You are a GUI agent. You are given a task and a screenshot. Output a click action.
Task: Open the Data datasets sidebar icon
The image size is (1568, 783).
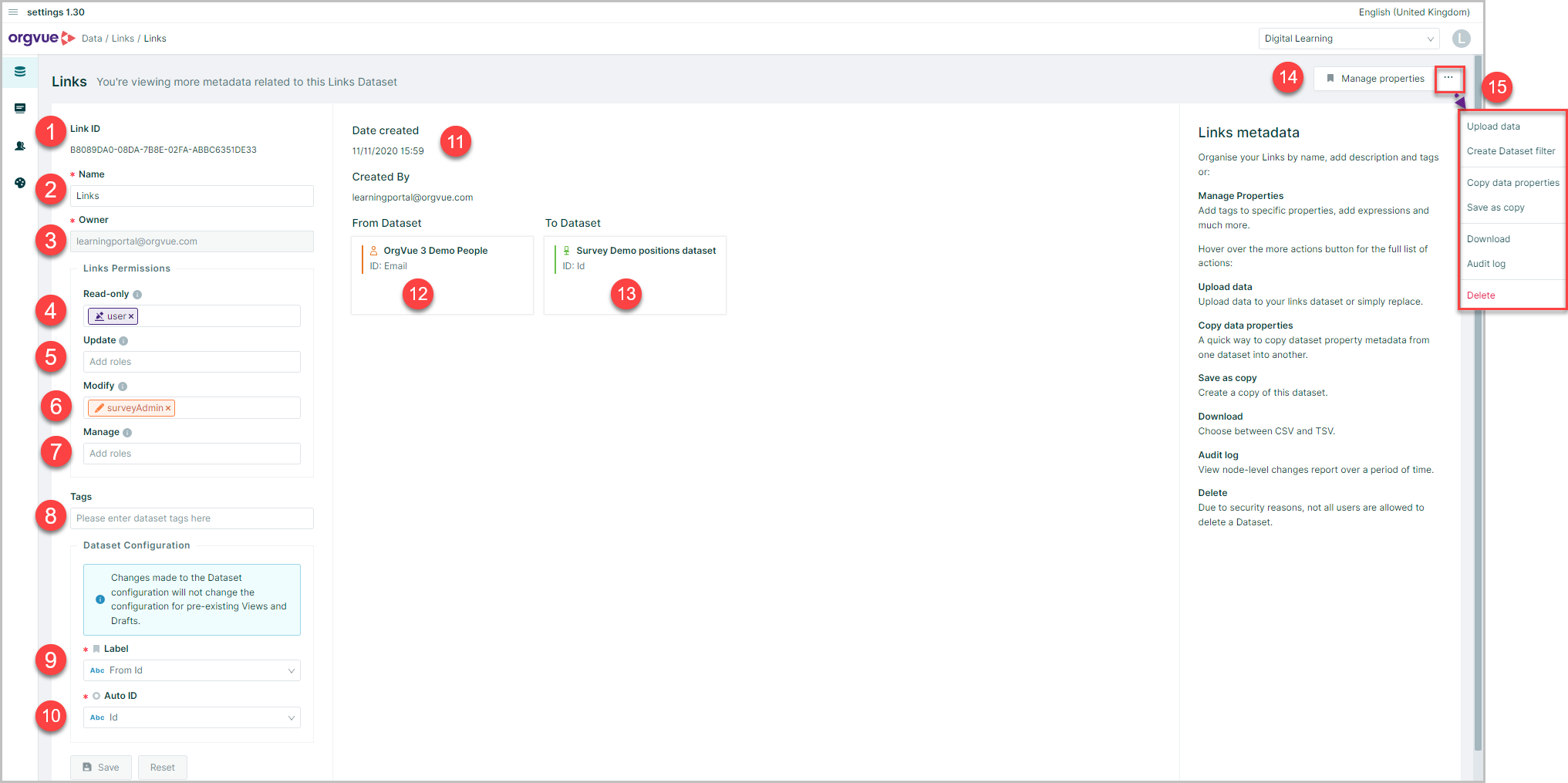click(x=20, y=72)
